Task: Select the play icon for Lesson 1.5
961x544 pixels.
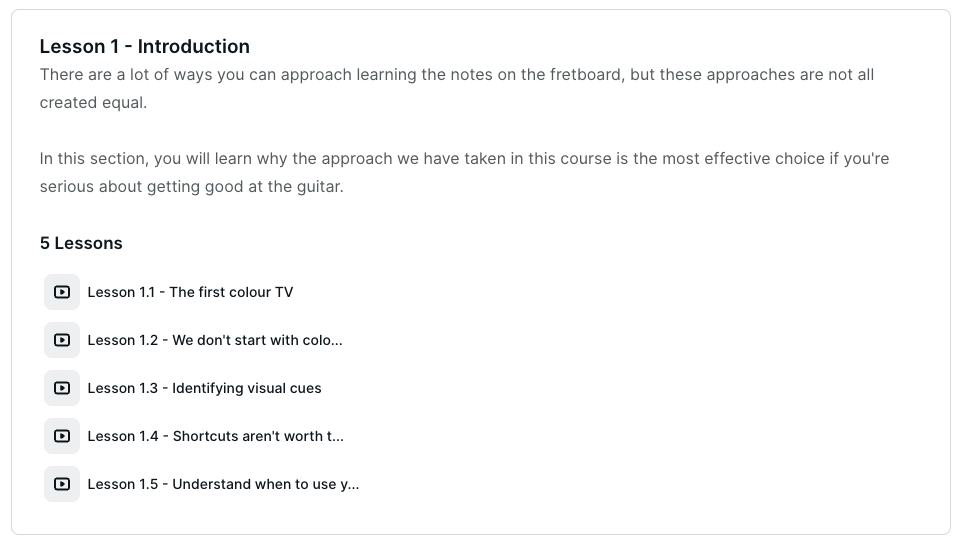Action: pos(62,484)
